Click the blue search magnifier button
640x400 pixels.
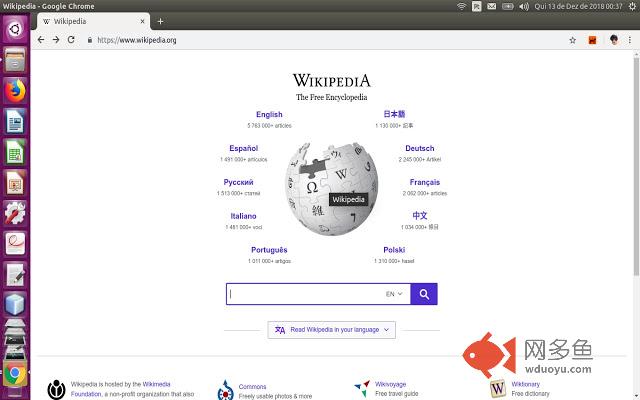pyautogui.click(x=424, y=294)
